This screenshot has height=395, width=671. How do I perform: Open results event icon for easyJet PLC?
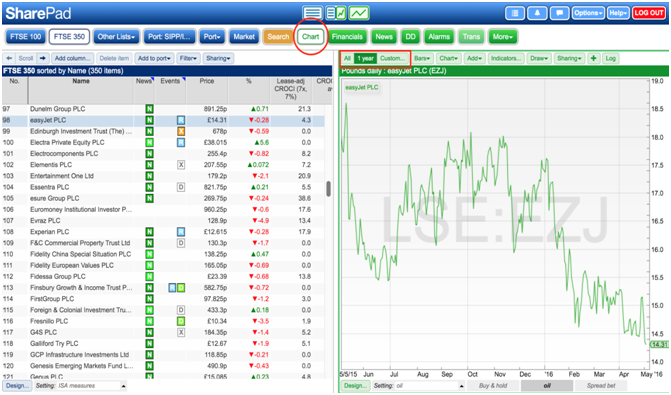[181, 120]
